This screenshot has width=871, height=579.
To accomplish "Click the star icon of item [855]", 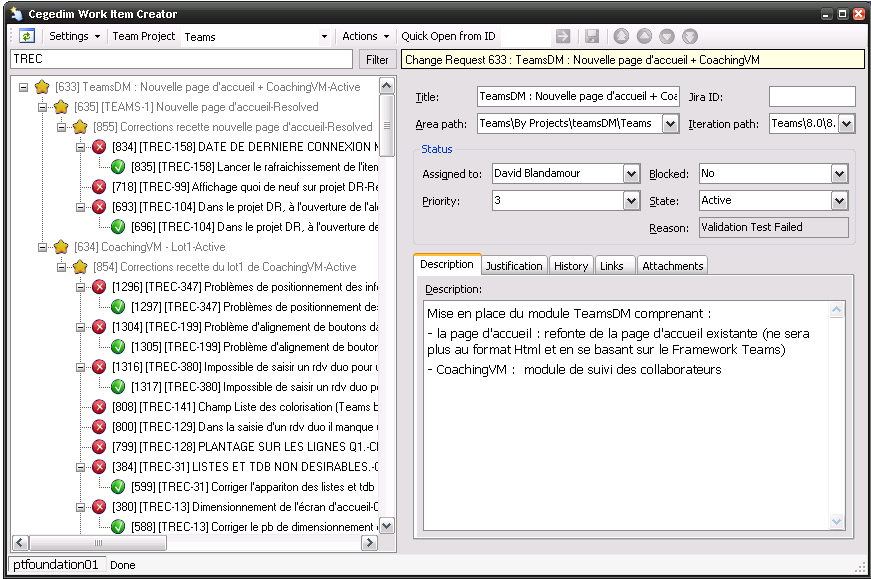I will coord(80,127).
